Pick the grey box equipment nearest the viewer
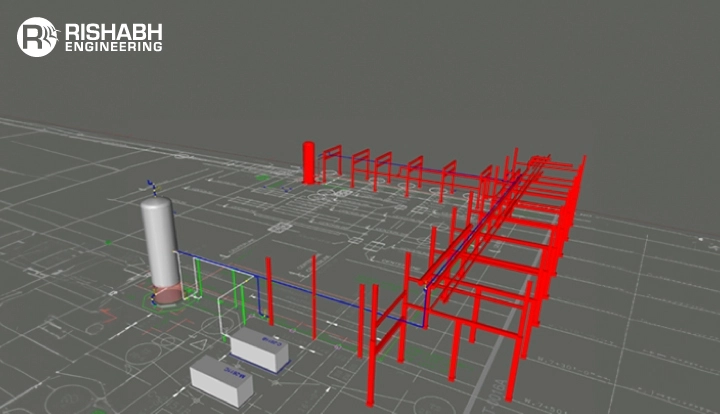Screen dimensions: 720x414 point(221,381)
